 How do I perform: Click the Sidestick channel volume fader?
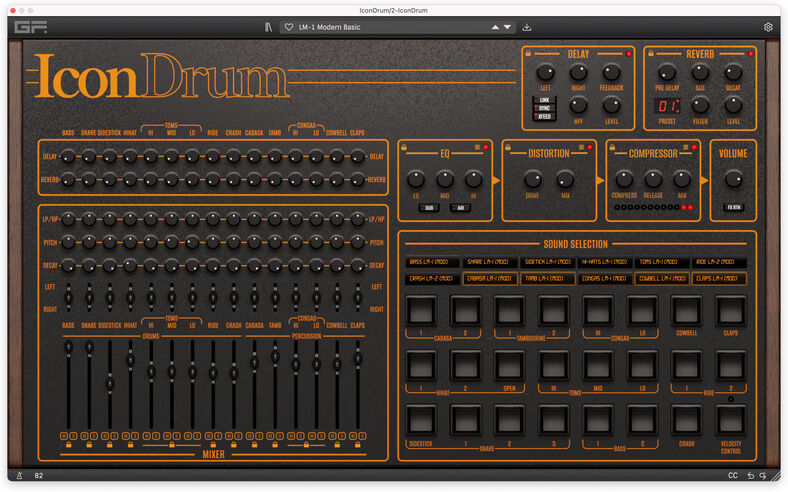[110, 383]
